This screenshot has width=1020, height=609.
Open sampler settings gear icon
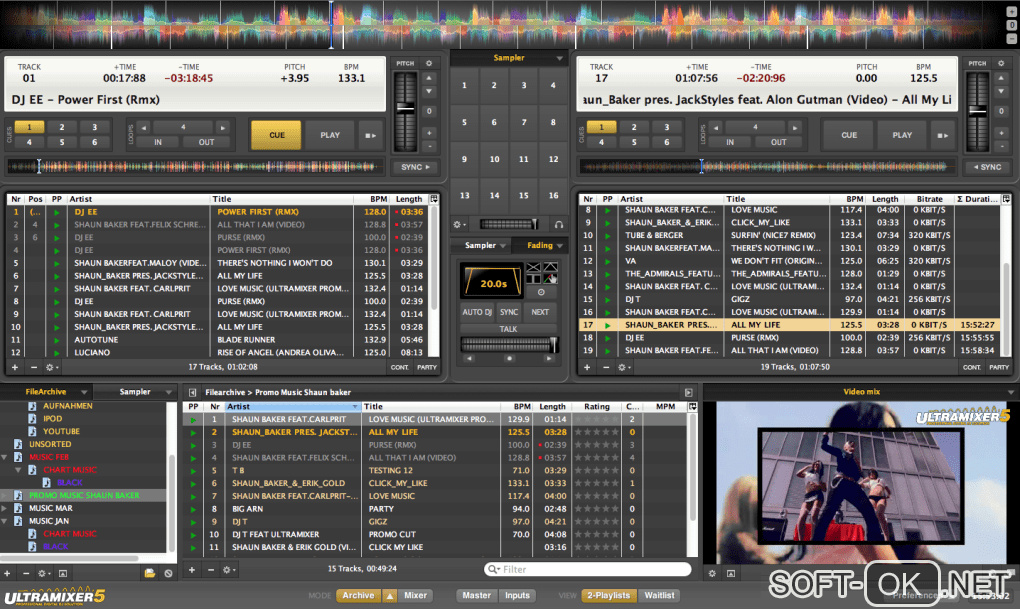coord(459,224)
